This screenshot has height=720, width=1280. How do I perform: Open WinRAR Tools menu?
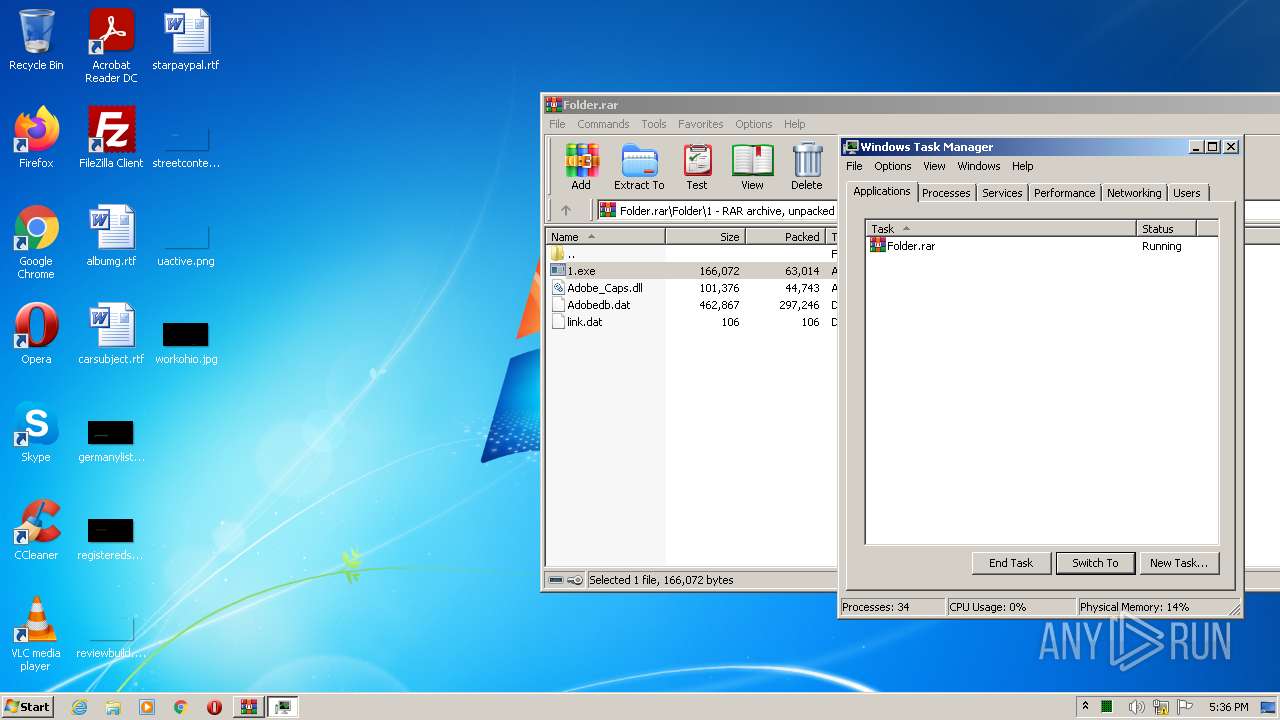point(654,124)
